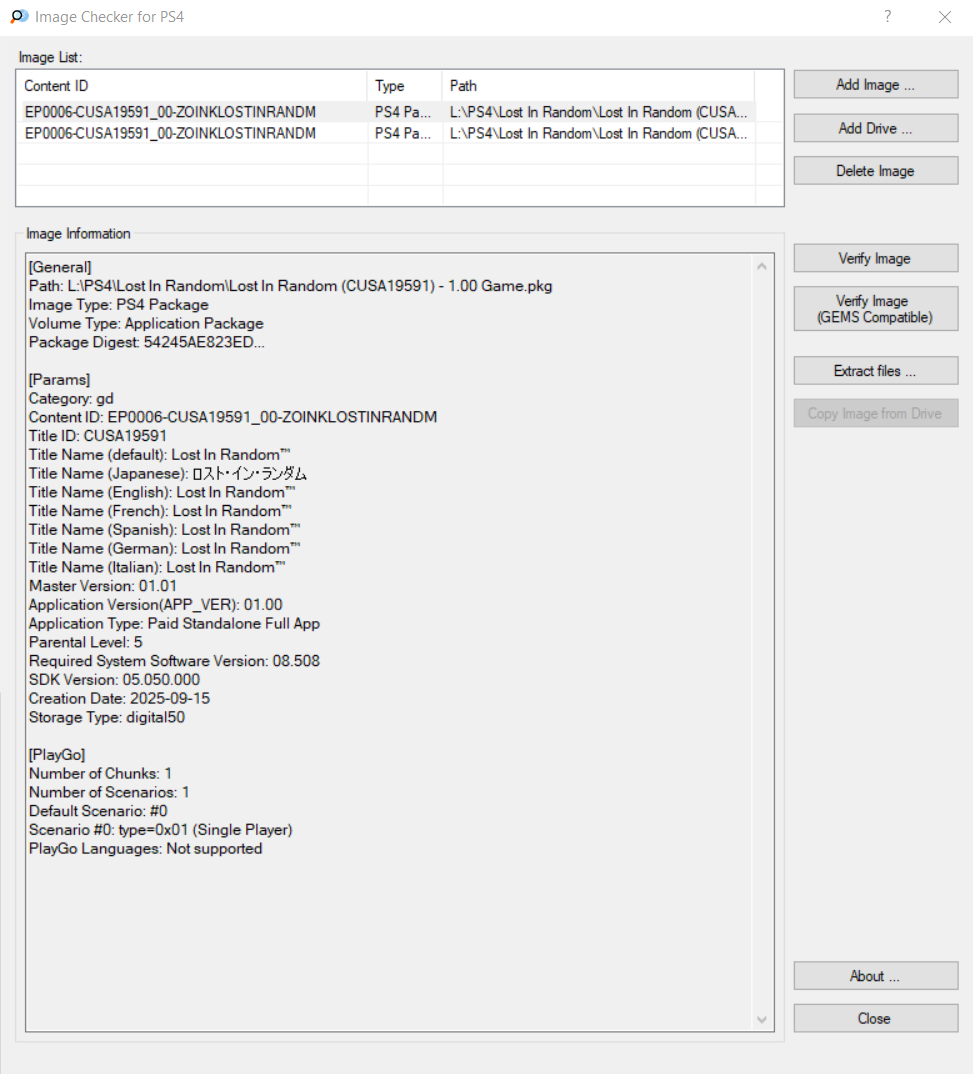Click the SDK Version: 05.050.000 line

coord(114,679)
